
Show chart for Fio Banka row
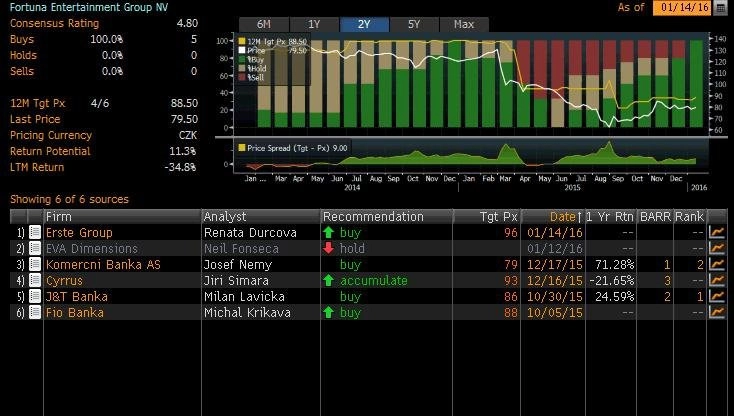(x=717, y=312)
